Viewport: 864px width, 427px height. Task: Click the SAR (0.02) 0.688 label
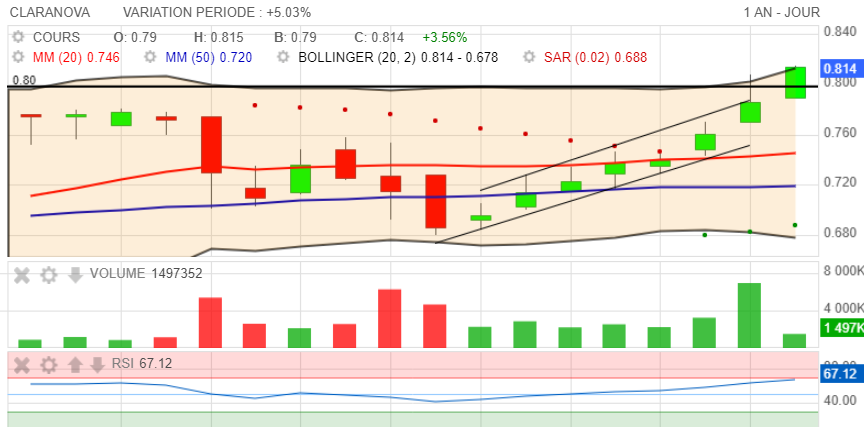[x=595, y=57]
